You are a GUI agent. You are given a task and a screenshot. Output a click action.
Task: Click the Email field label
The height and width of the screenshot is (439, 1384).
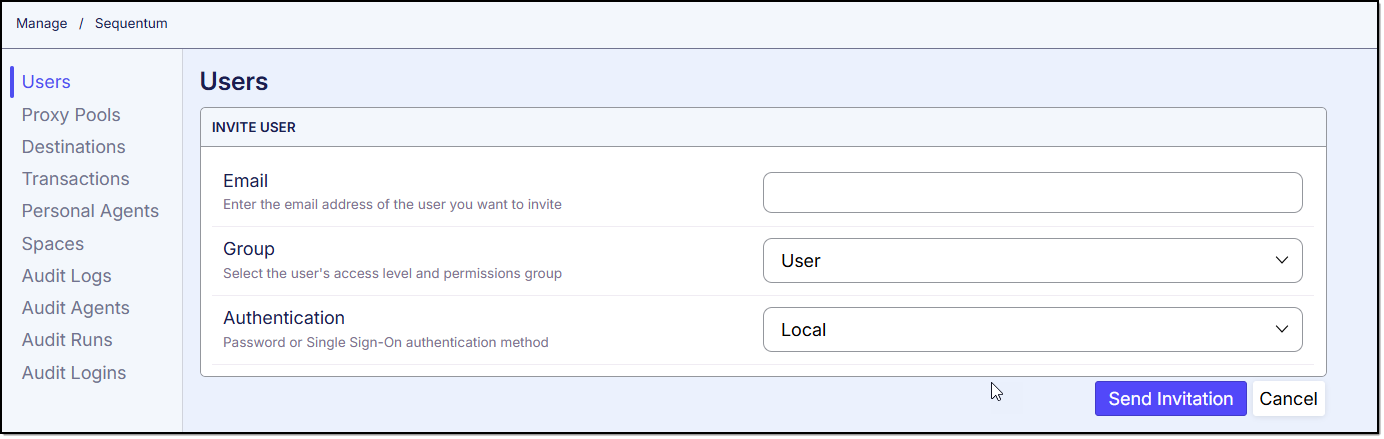point(245,181)
